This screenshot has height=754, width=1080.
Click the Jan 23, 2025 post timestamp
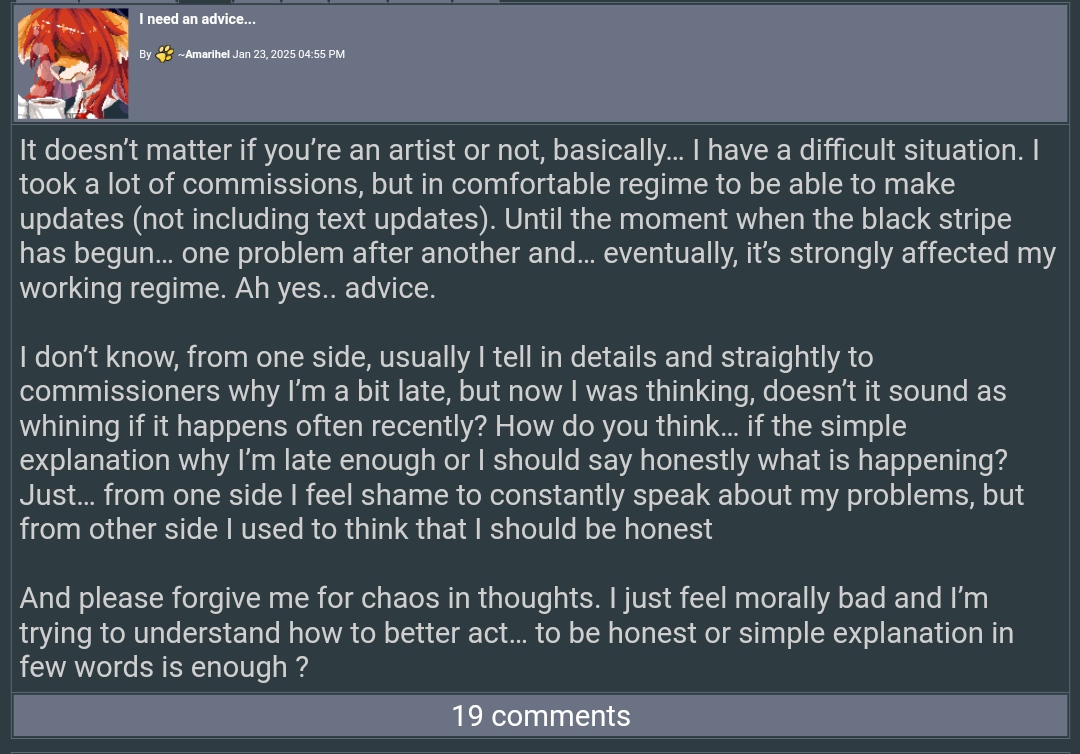[x=289, y=54]
